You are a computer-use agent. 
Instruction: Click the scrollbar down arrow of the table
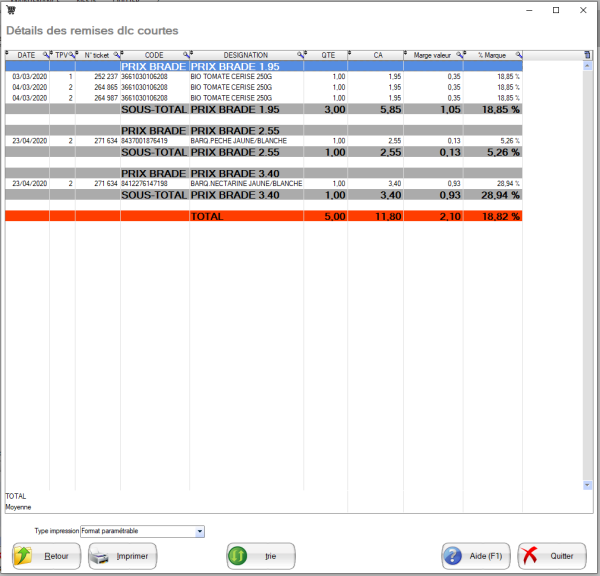coord(587,485)
